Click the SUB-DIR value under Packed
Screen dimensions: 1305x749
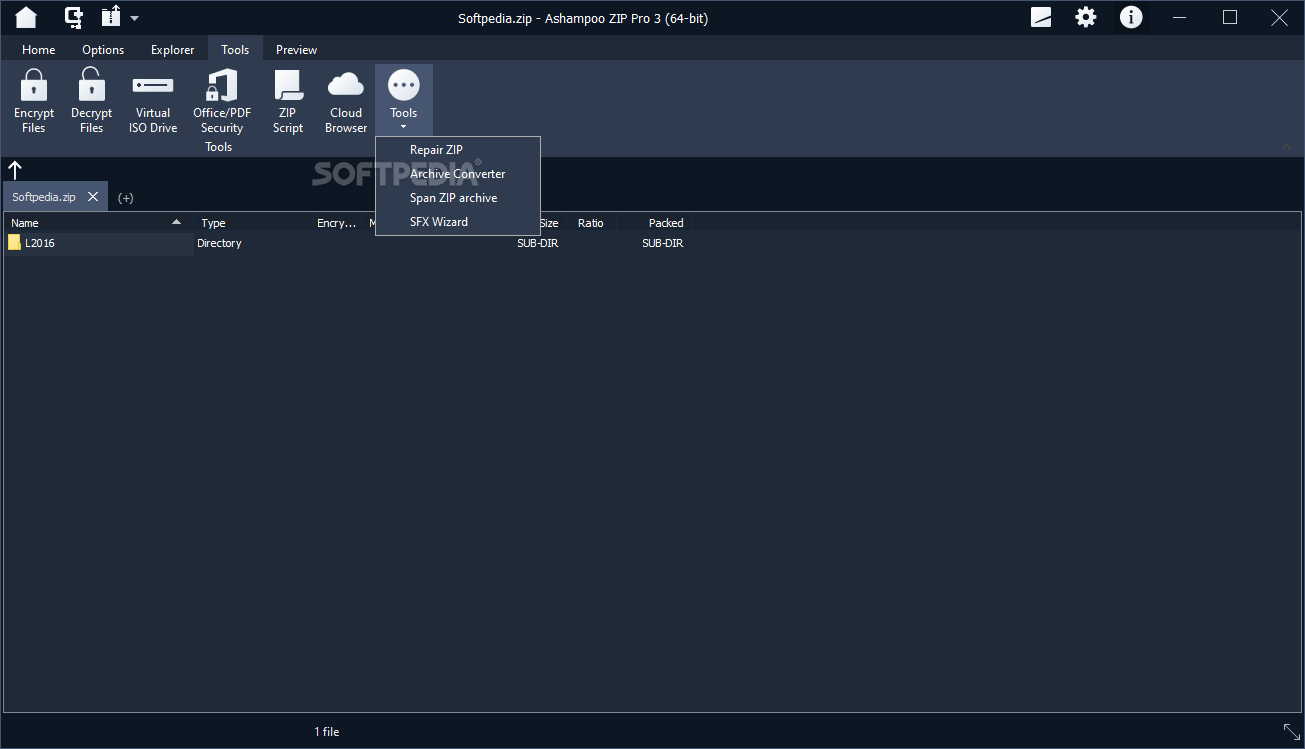(x=663, y=243)
